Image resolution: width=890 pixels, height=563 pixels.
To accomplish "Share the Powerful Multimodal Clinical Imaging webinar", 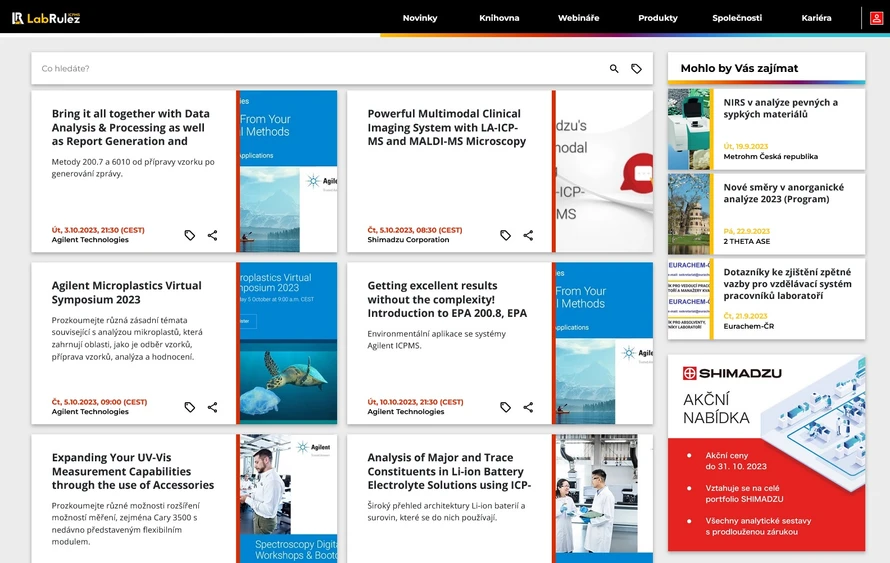I will (x=528, y=235).
